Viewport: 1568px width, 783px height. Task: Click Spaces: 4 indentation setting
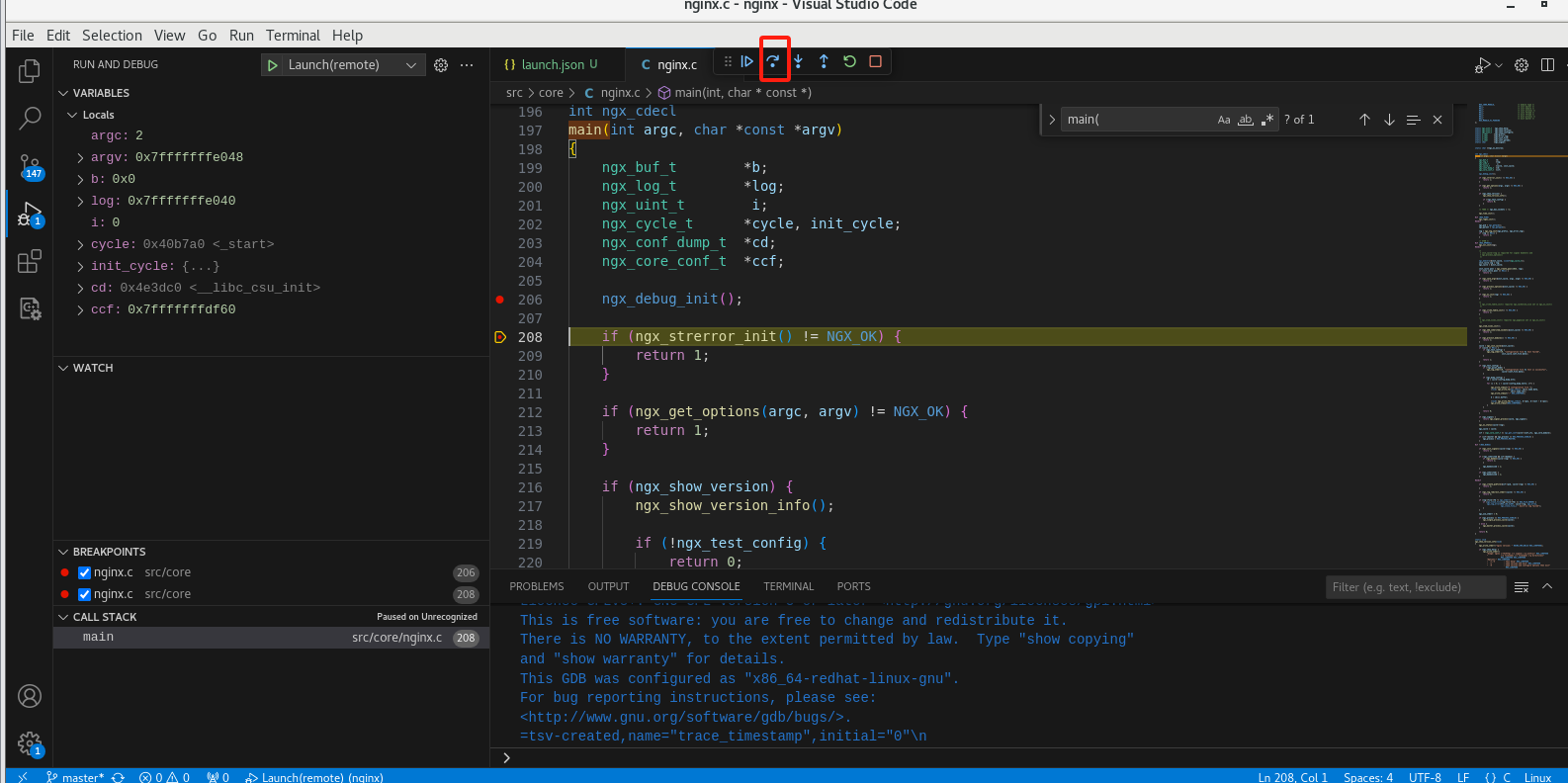click(x=1368, y=777)
